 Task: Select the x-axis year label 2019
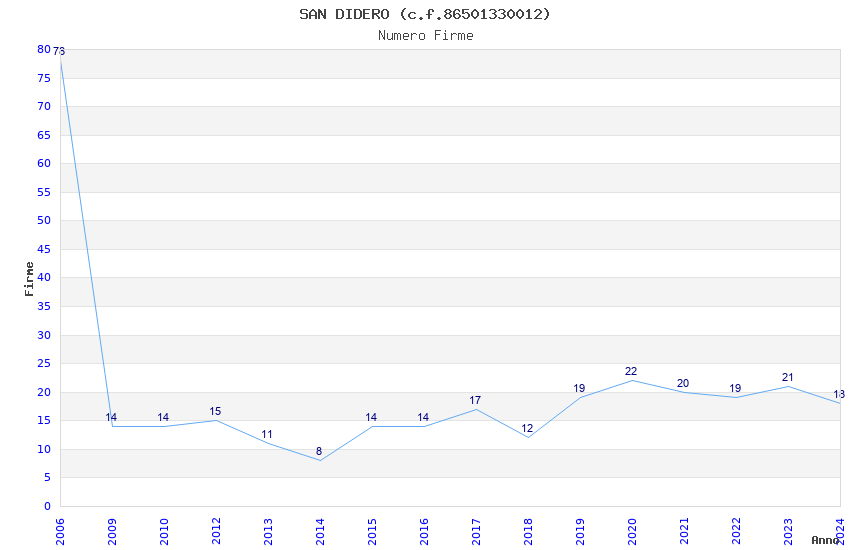(580, 532)
